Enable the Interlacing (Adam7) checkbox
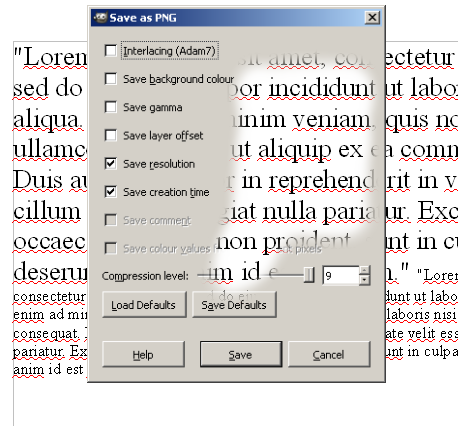Screen dimensions: 458x426 (x=110, y=51)
